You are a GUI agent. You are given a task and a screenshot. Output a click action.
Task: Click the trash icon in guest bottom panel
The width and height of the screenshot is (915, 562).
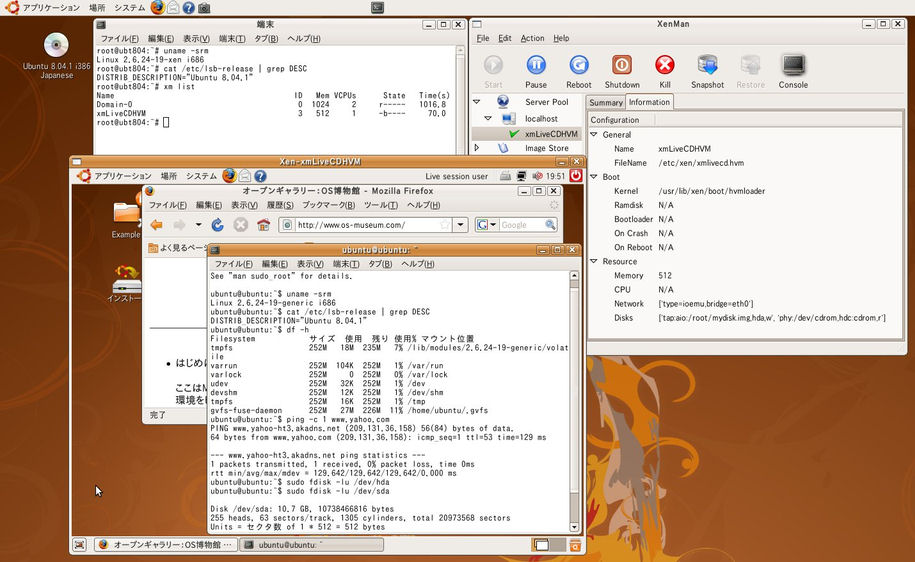575,545
